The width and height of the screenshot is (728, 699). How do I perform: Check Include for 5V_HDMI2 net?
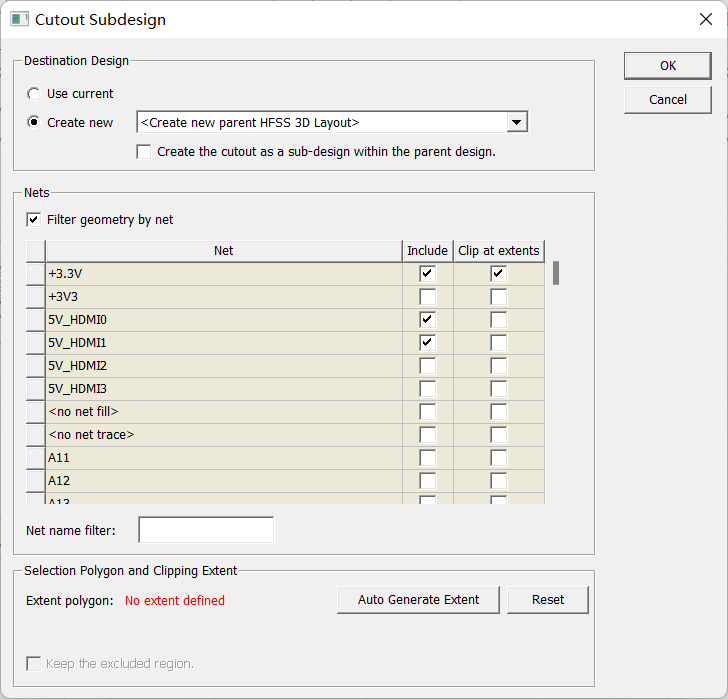click(x=428, y=366)
